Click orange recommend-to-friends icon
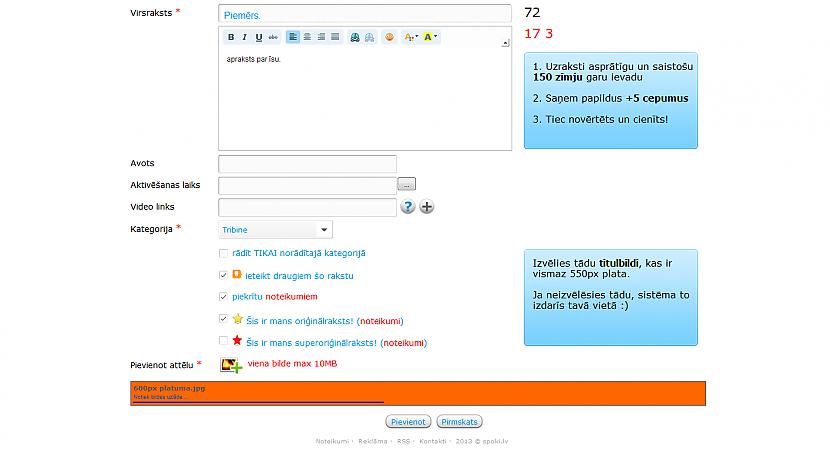The height and width of the screenshot is (451, 830). [237, 274]
